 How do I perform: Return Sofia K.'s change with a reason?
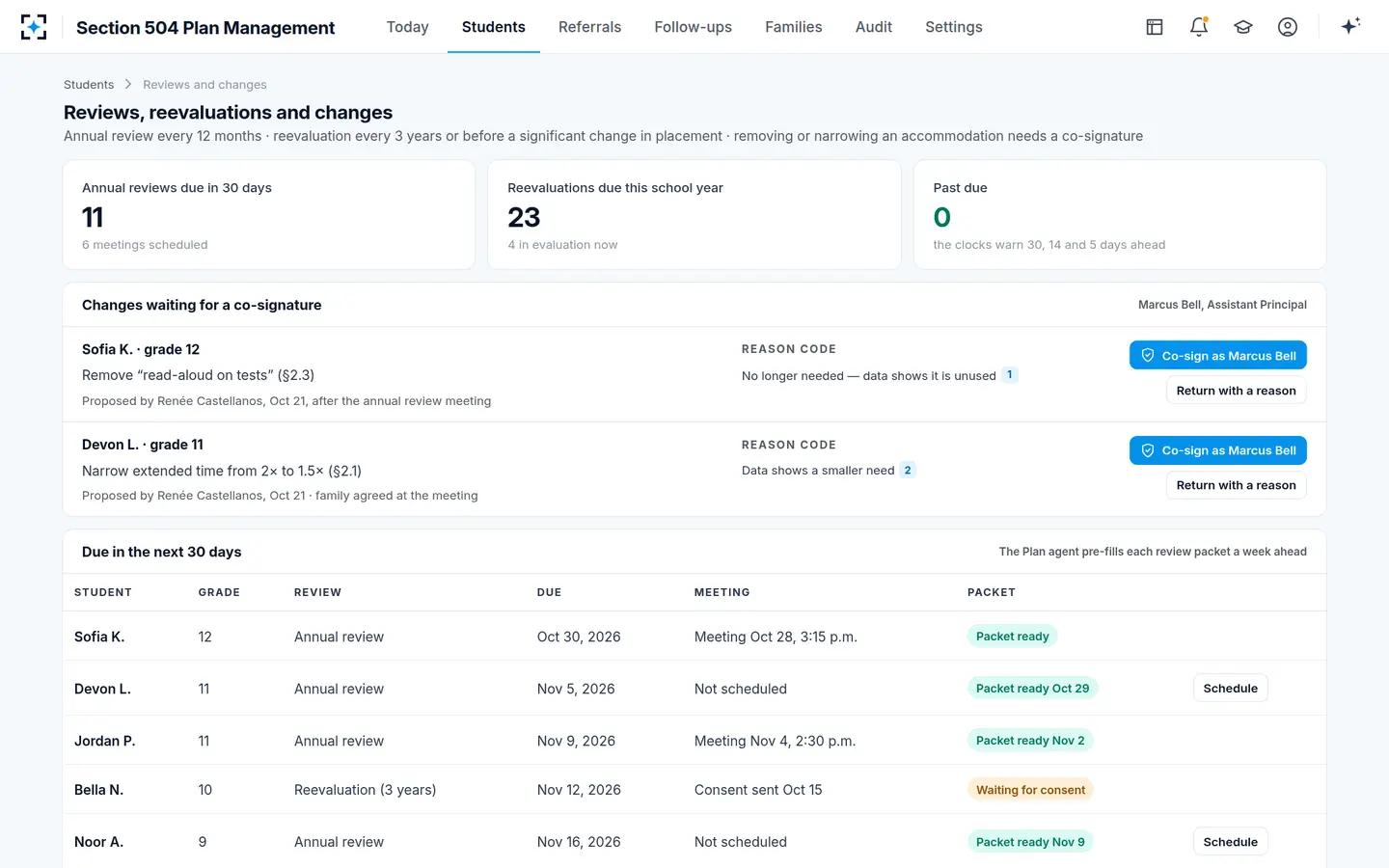pyautogui.click(x=1236, y=391)
